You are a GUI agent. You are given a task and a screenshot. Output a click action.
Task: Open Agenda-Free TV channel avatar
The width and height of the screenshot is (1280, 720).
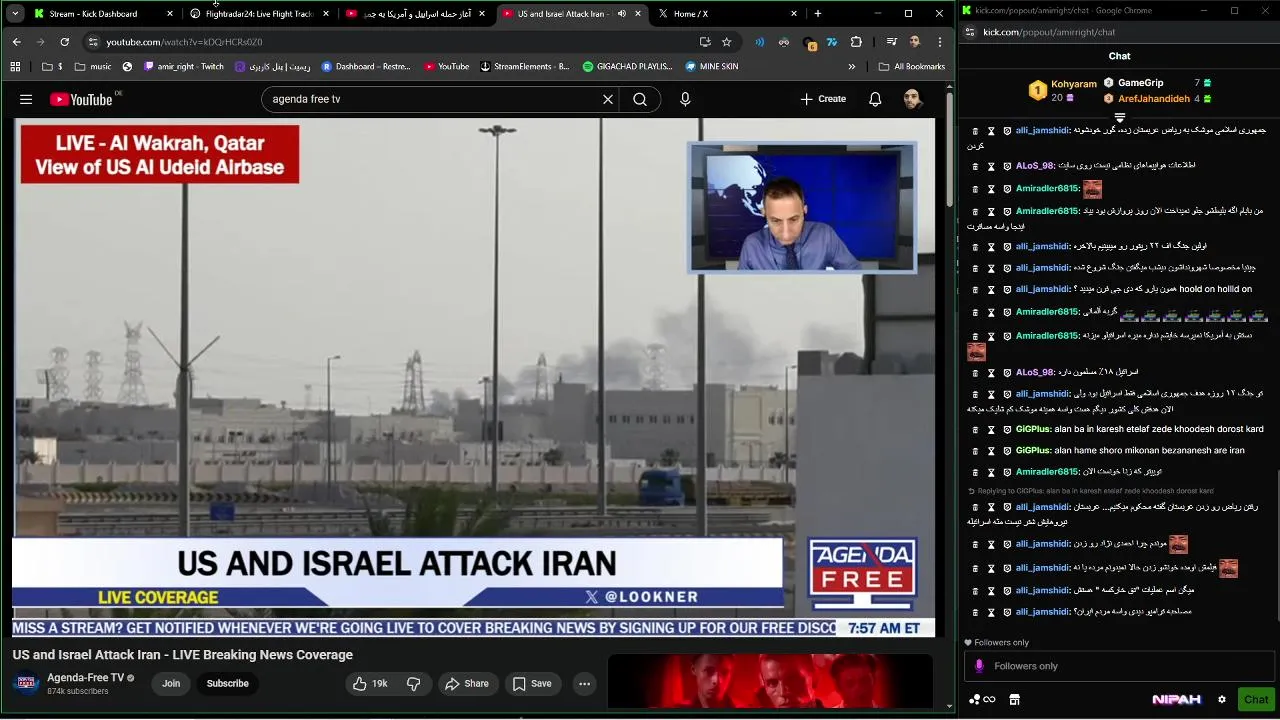[26, 683]
